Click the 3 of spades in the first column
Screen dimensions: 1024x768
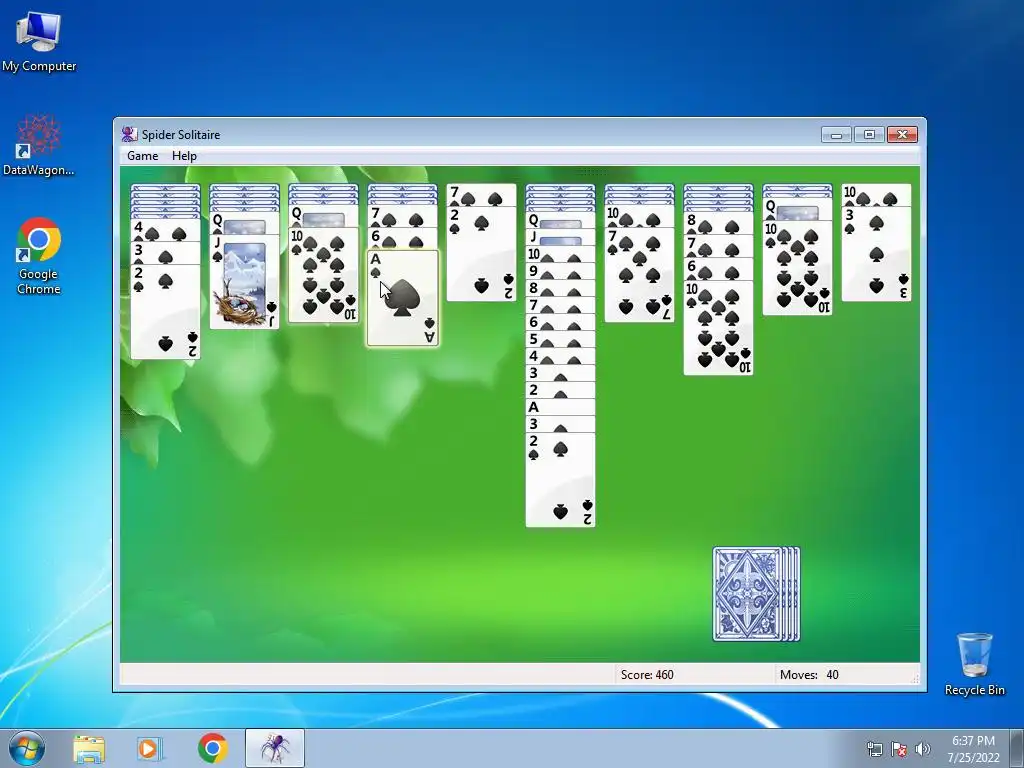(x=166, y=253)
